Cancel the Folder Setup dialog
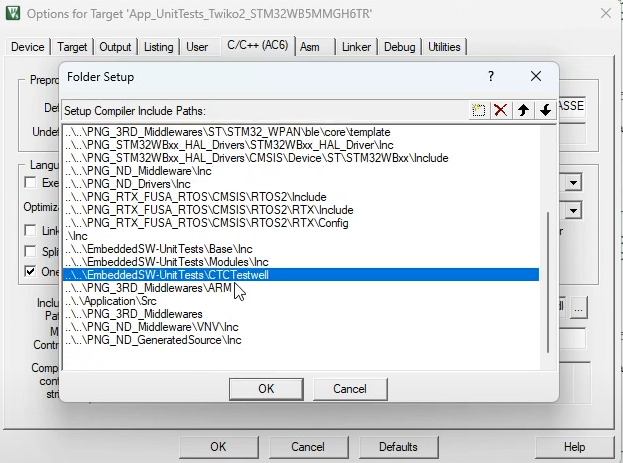 tap(350, 389)
